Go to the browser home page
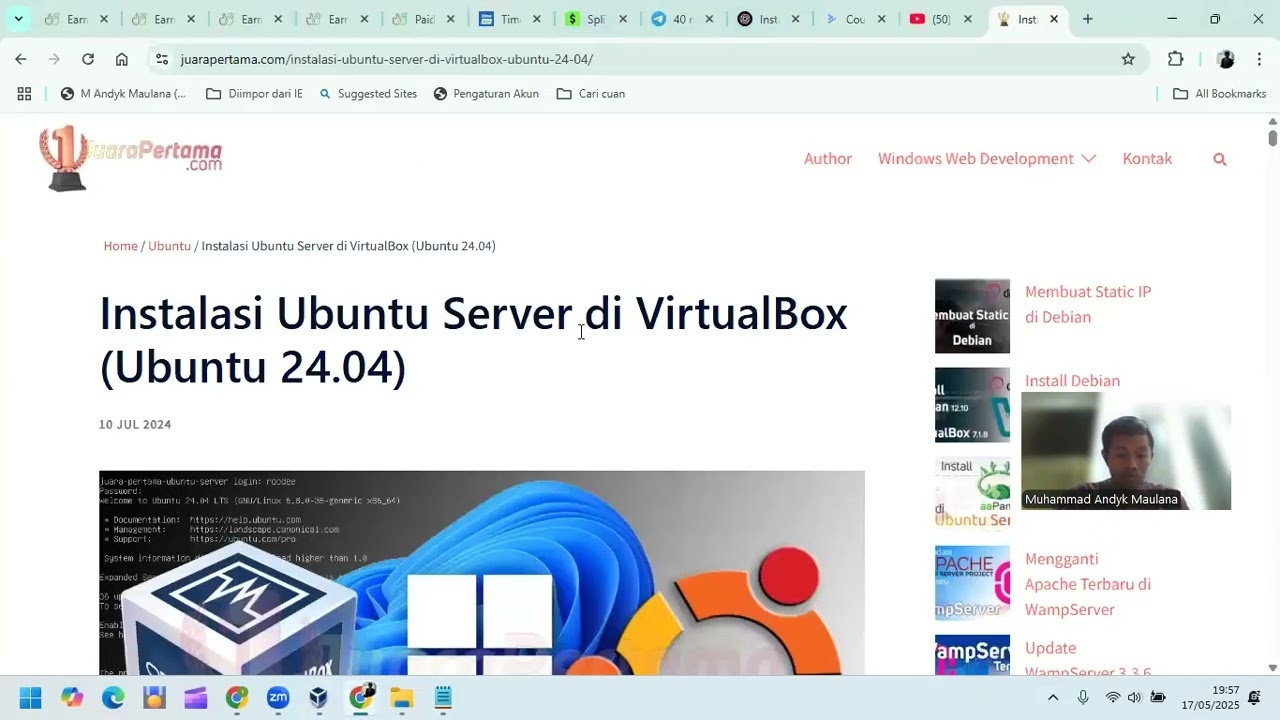Image resolution: width=1280 pixels, height=720 pixels. 122,59
